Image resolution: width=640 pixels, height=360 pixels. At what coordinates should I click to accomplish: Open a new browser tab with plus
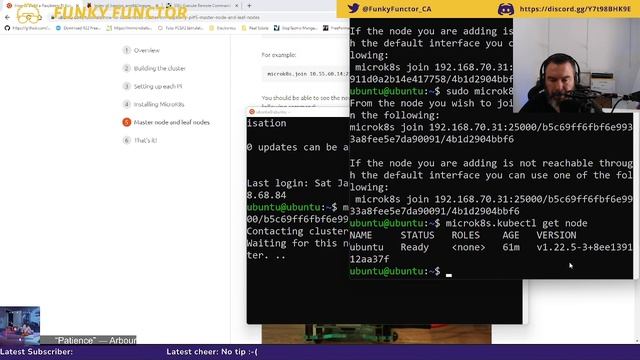coord(249,6)
